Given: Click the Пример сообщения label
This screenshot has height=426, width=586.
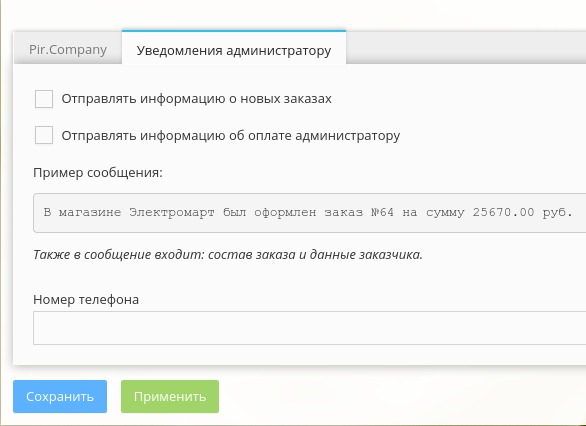Looking at the screenshot, I should 98,173.
